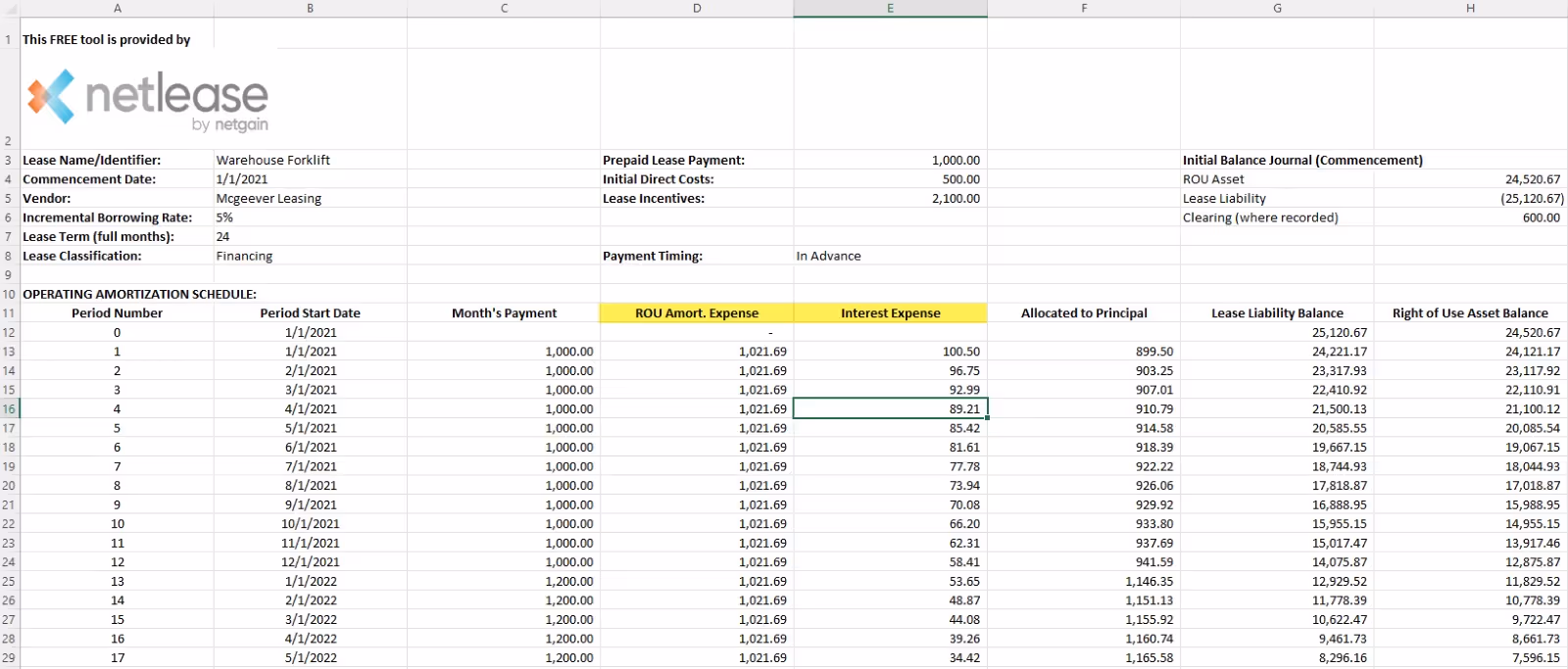Select column H header
Screen dimensions: 1568x669
click(1470, 8)
